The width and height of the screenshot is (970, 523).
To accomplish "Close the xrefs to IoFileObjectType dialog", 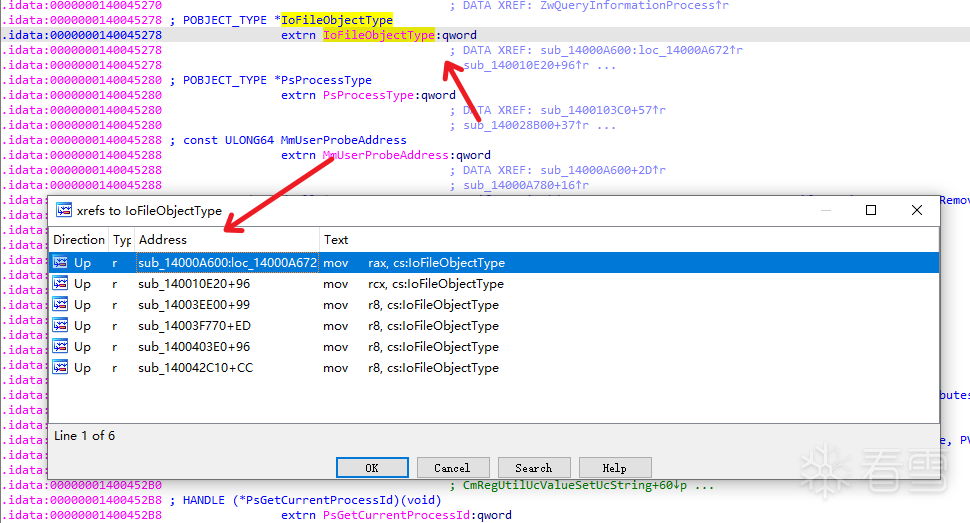I will click(917, 210).
